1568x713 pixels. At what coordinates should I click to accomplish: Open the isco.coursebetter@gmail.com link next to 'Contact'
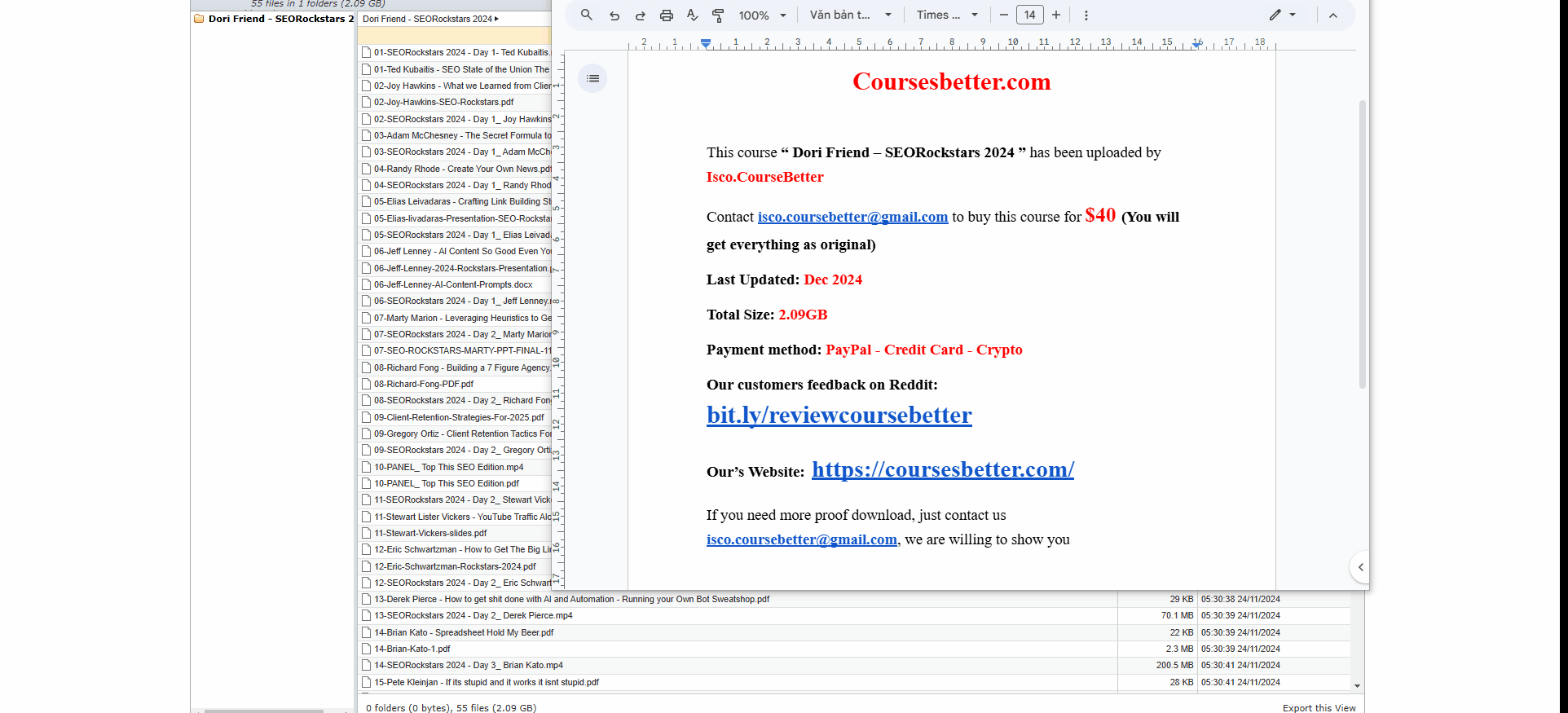coord(852,217)
